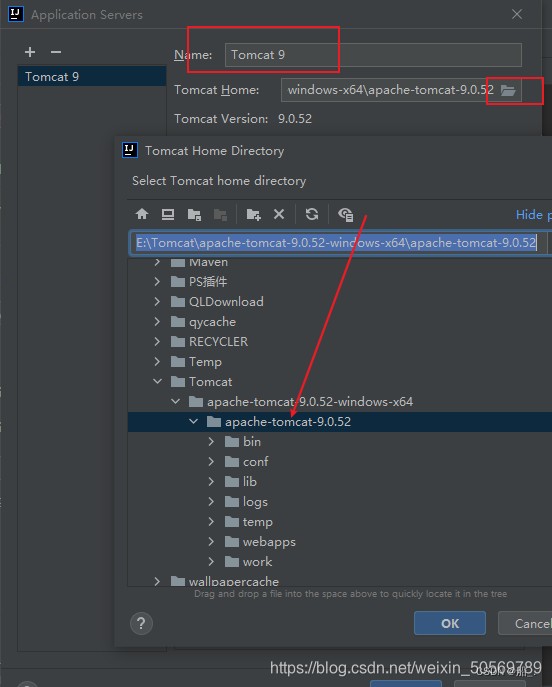The height and width of the screenshot is (687, 552).
Task: Click the Delete (X) toolbar icon
Action: pyautogui.click(x=279, y=214)
